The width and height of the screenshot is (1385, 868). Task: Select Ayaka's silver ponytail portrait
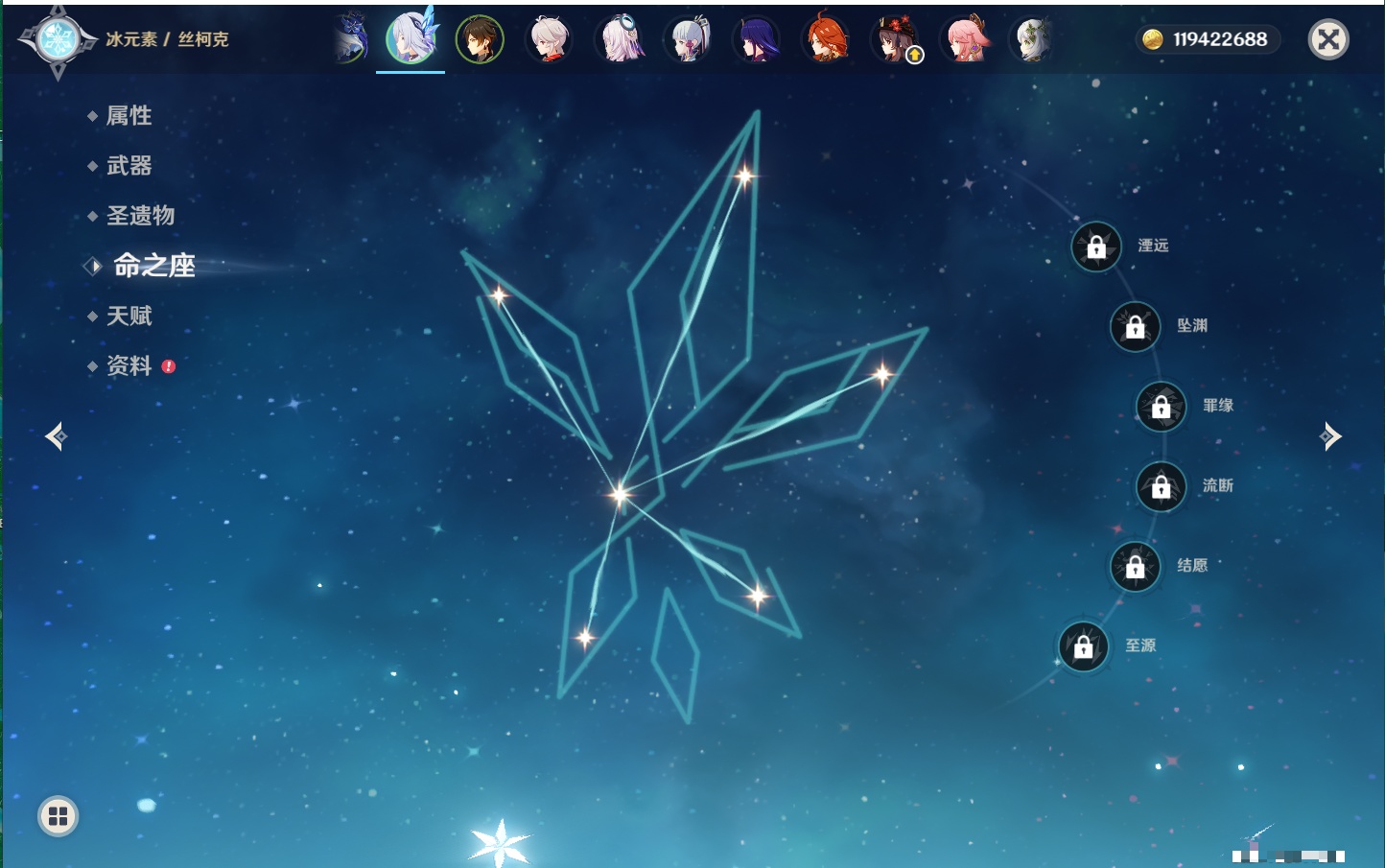click(x=689, y=39)
